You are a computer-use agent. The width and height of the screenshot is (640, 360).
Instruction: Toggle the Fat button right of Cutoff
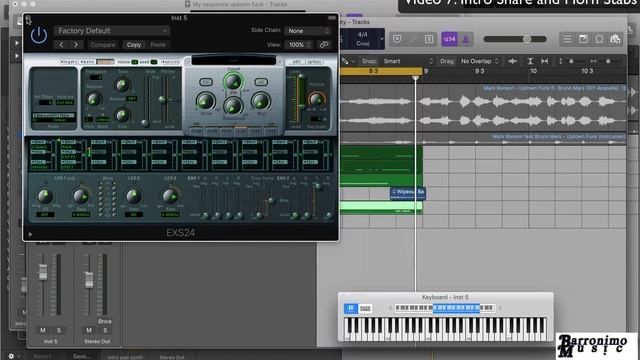(261, 82)
